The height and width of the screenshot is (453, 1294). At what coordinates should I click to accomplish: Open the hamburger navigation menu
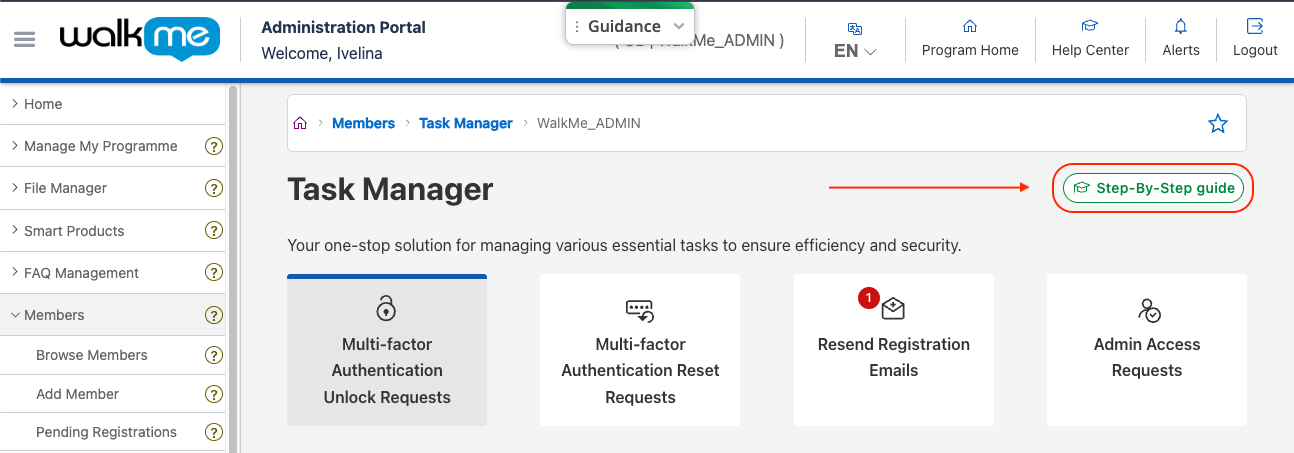[x=25, y=39]
